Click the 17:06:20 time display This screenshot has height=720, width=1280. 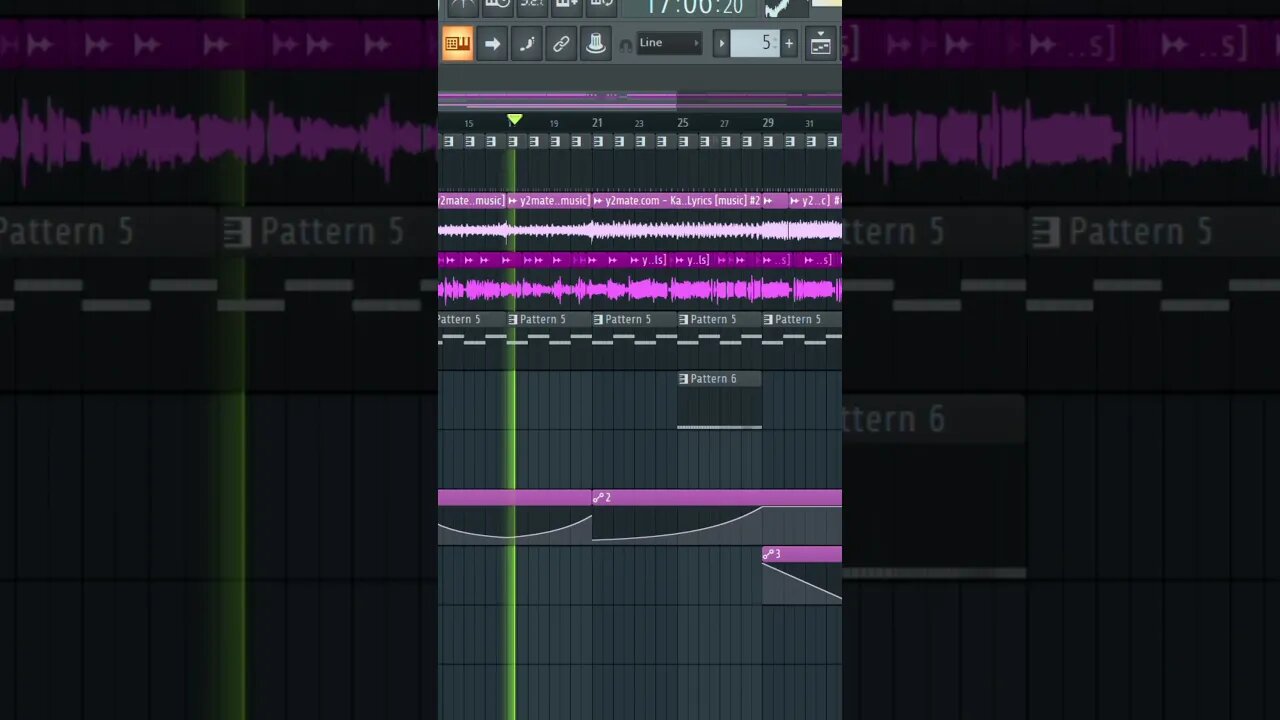point(694,8)
